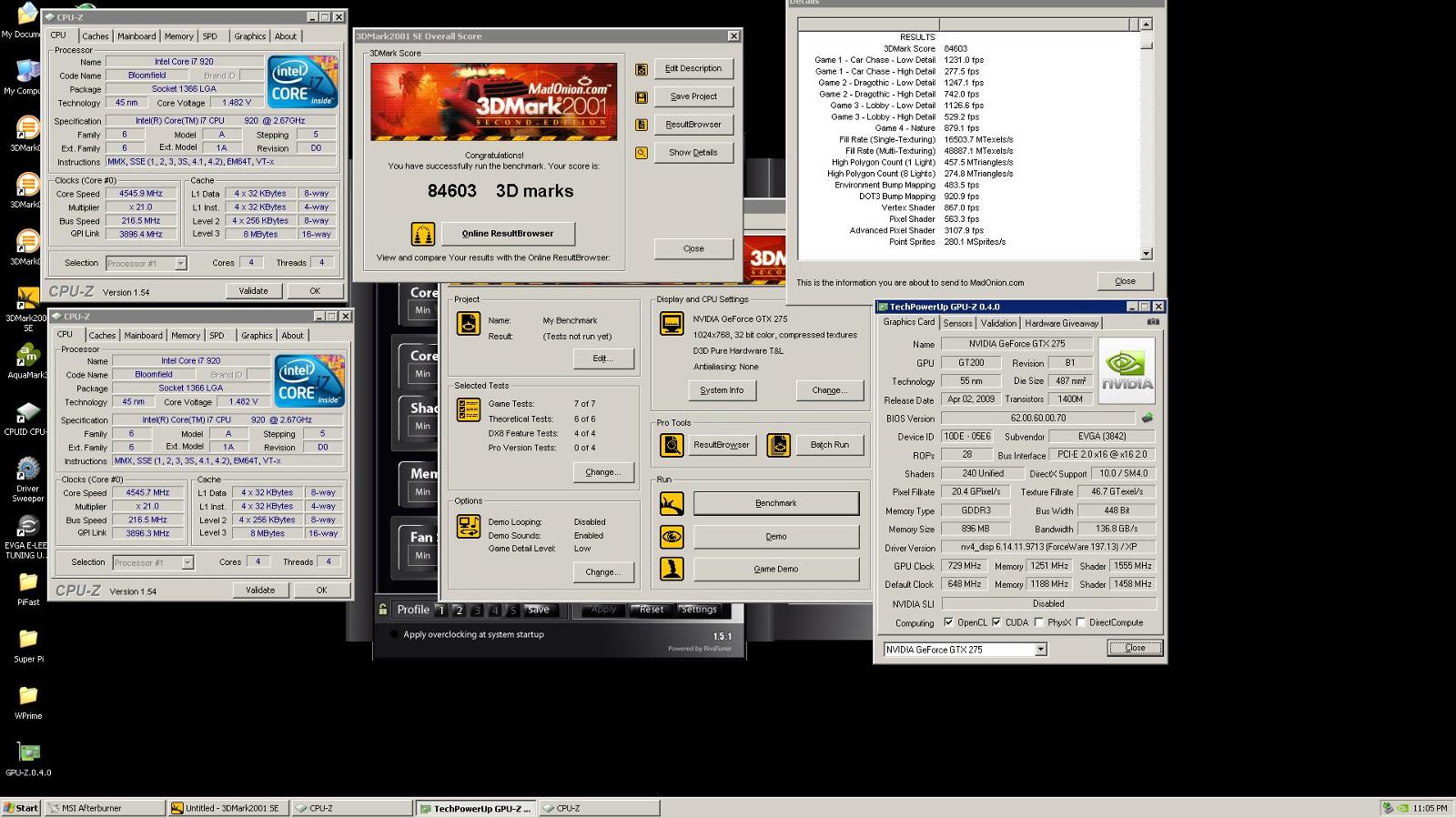Click the Details list scroll-up arrow

(x=1146, y=25)
